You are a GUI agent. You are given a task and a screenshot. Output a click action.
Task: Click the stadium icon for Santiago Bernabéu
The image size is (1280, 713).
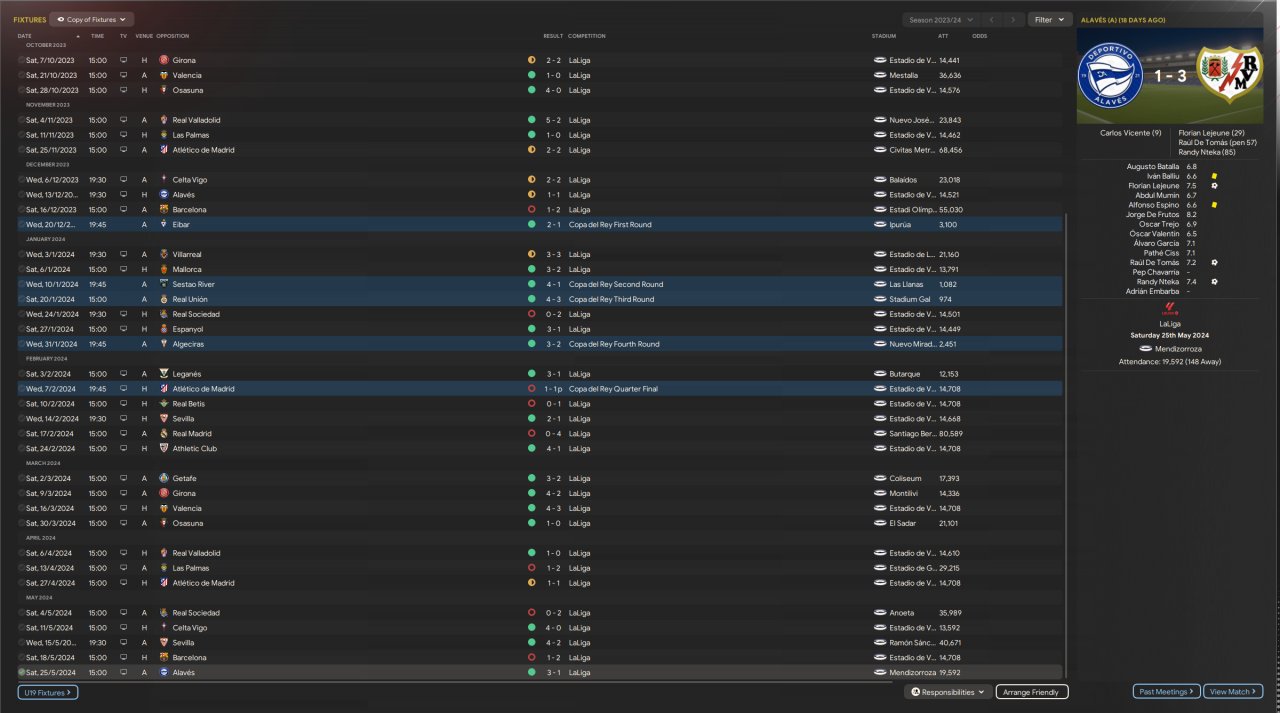click(x=880, y=434)
